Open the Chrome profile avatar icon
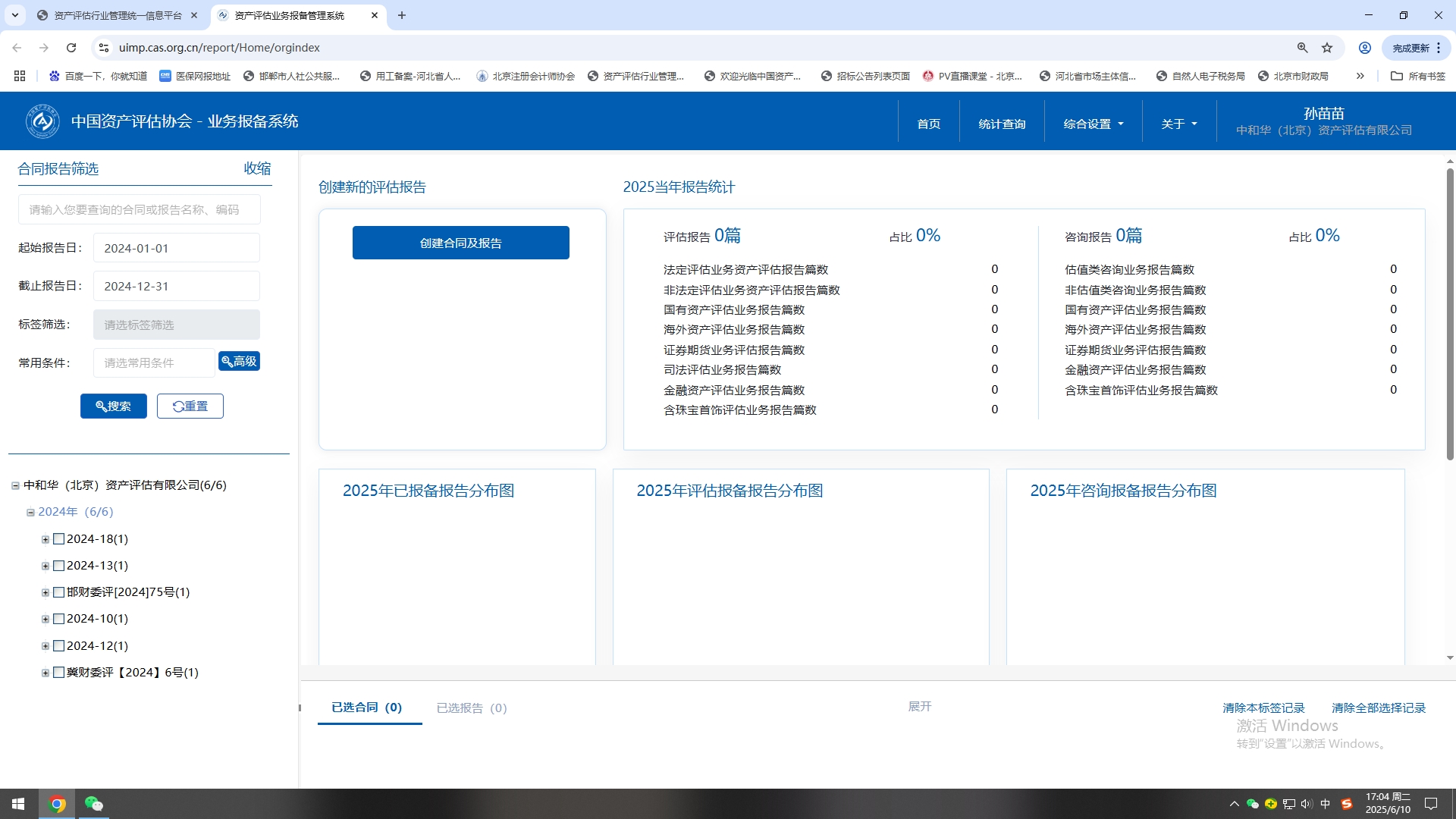 1364,48
